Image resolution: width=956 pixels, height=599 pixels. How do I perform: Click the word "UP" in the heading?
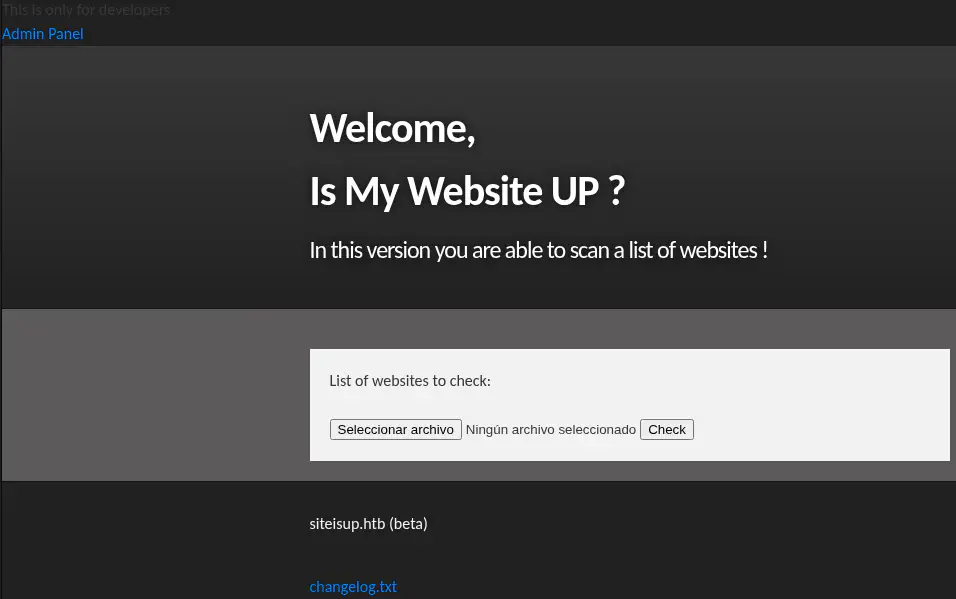575,190
